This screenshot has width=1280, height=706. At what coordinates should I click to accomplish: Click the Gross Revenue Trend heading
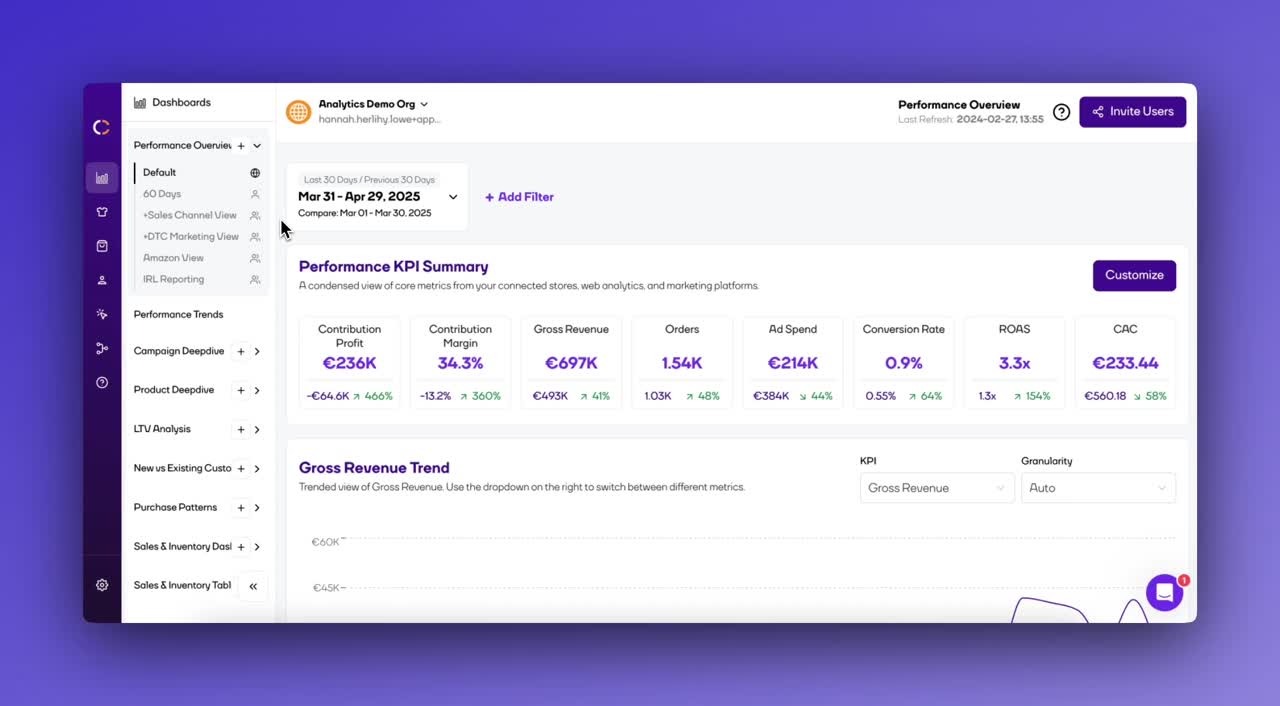374,468
